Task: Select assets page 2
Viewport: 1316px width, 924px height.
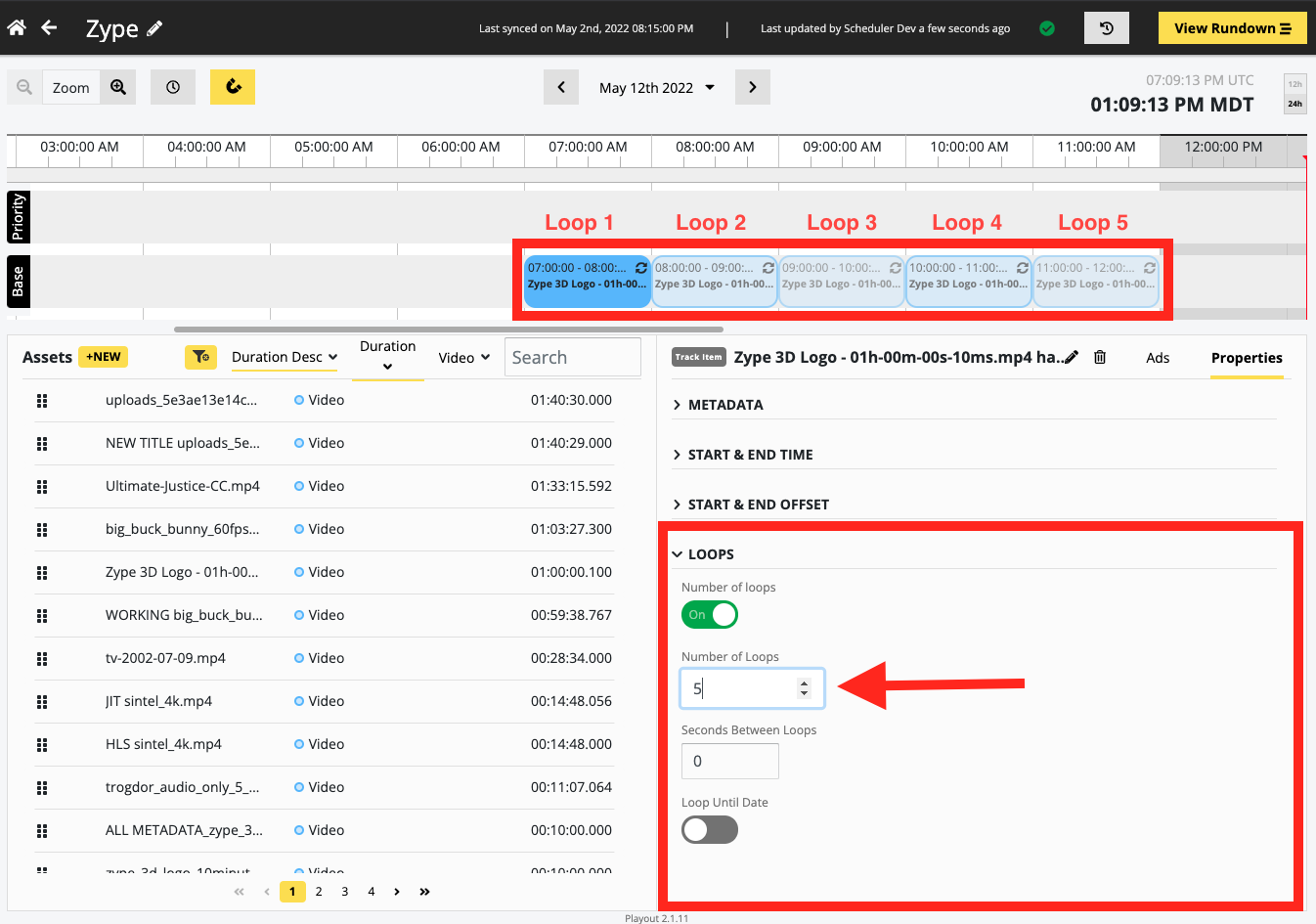Action: click(x=319, y=892)
